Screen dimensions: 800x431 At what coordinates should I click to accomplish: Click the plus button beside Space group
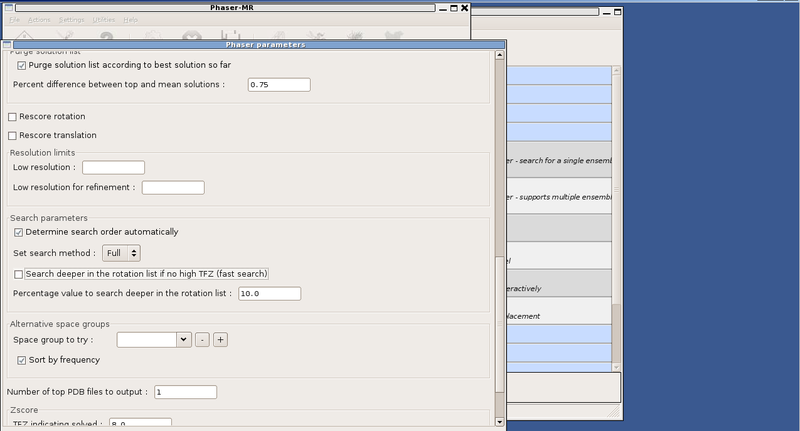click(x=221, y=340)
